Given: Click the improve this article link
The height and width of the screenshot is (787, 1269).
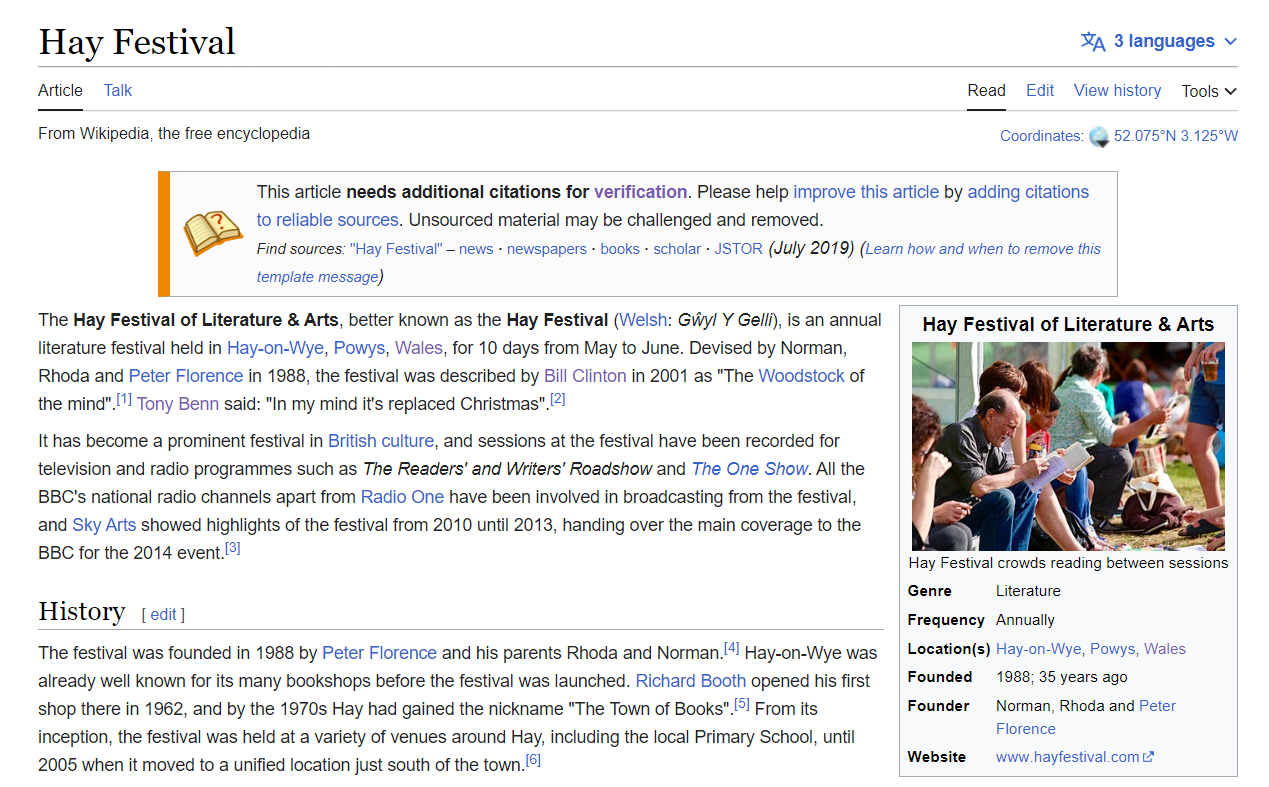Looking at the screenshot, I should [x=866, y=192].
